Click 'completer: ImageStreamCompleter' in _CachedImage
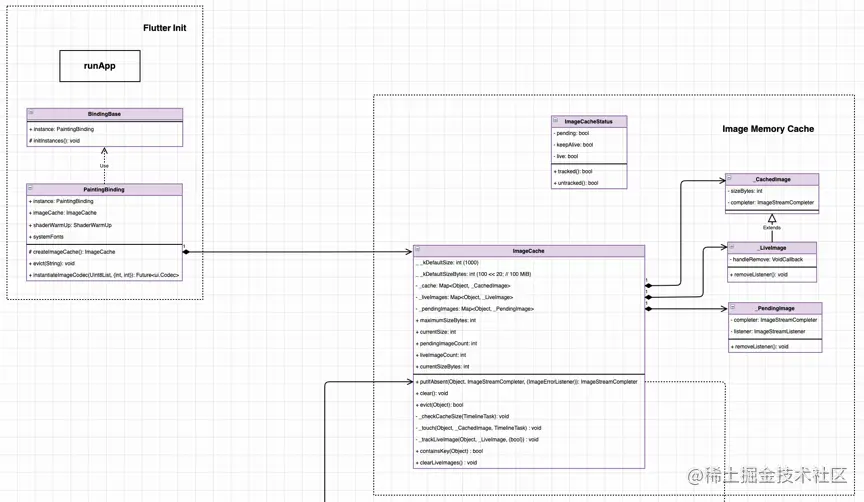864x502 pixels. tap(772, 202)
